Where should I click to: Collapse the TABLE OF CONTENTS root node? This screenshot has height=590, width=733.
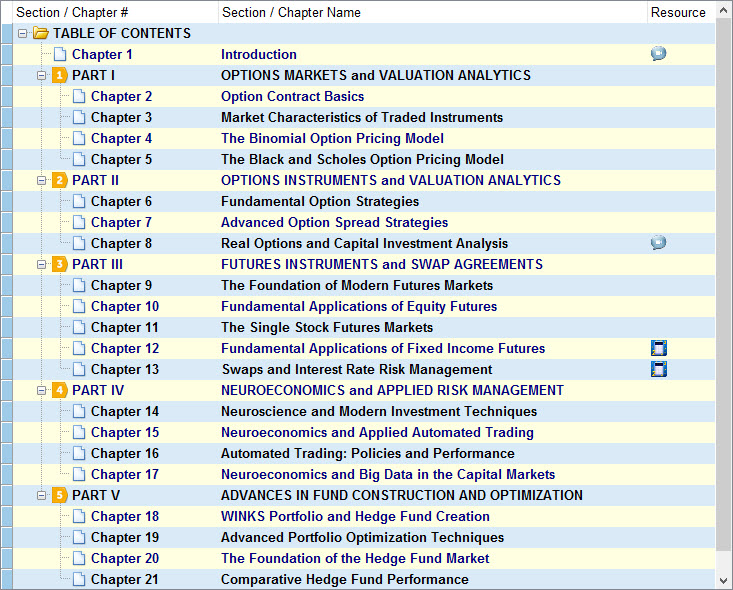click(23, 33)
